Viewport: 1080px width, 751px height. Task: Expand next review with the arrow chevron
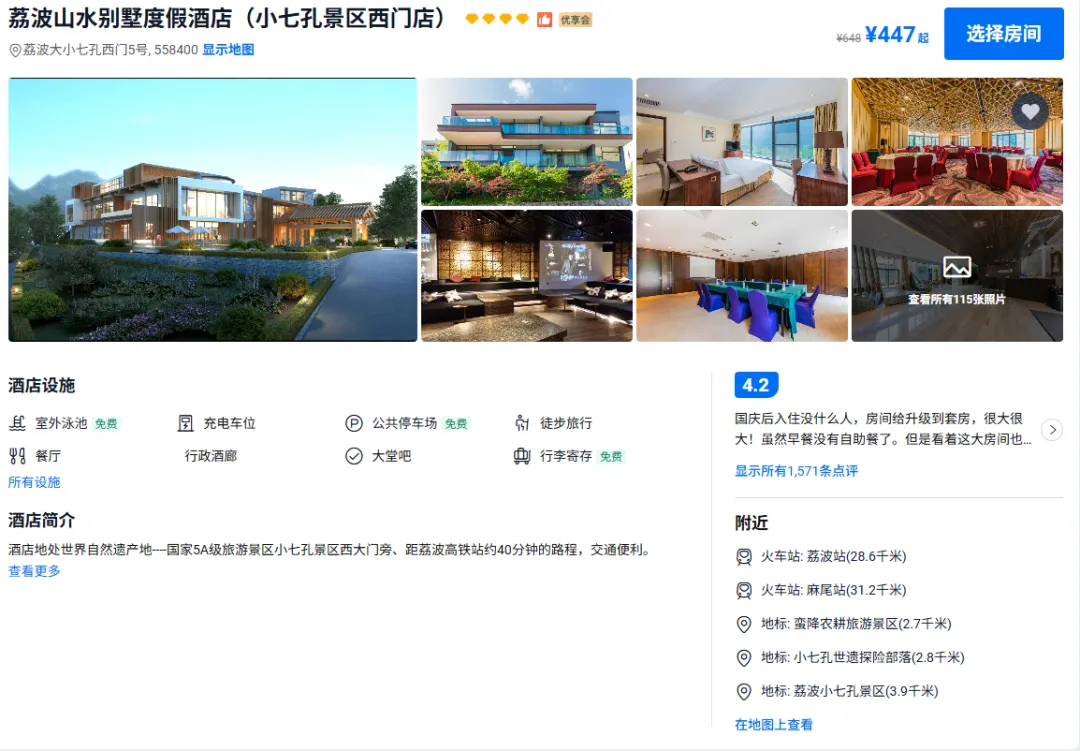coord(1052,430)
